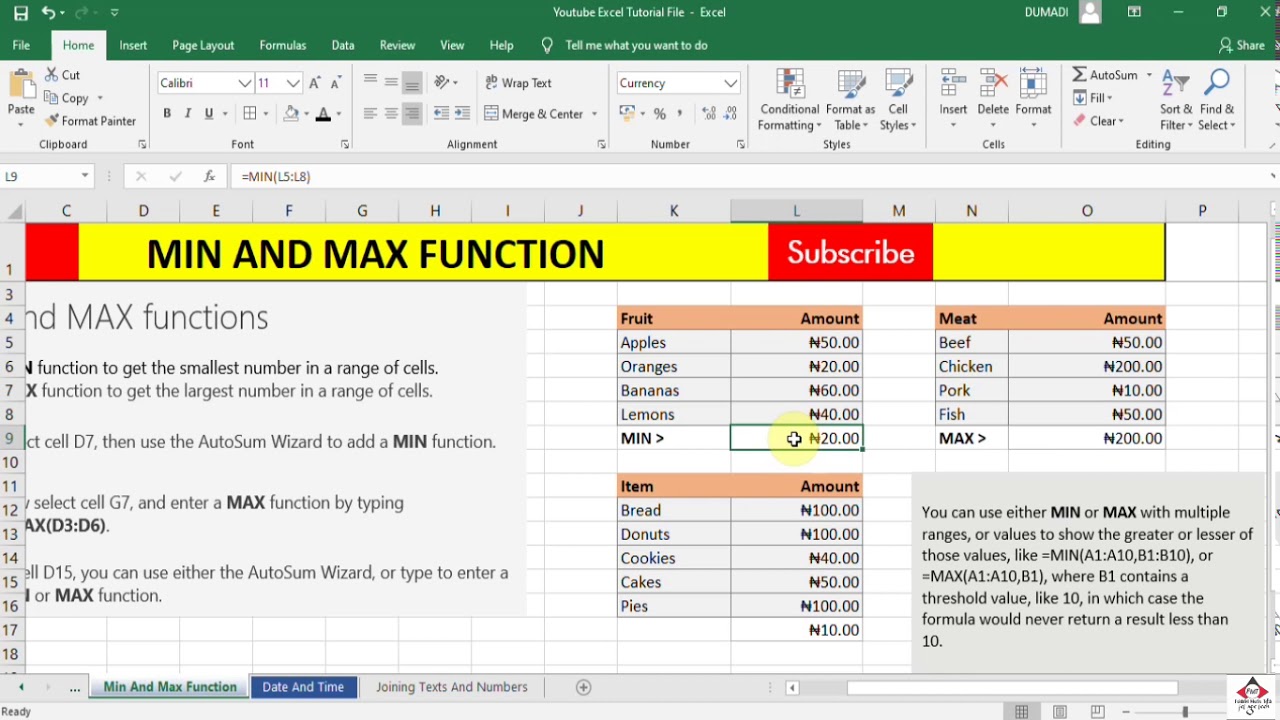1280x720 pixels.
Task: Open Cell Styles gallery
Action: click(898, 98)
